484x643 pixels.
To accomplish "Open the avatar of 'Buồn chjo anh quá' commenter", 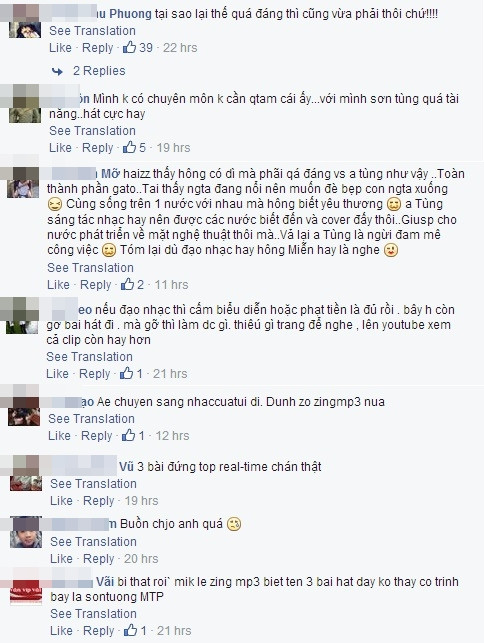I will coord(26,535).
